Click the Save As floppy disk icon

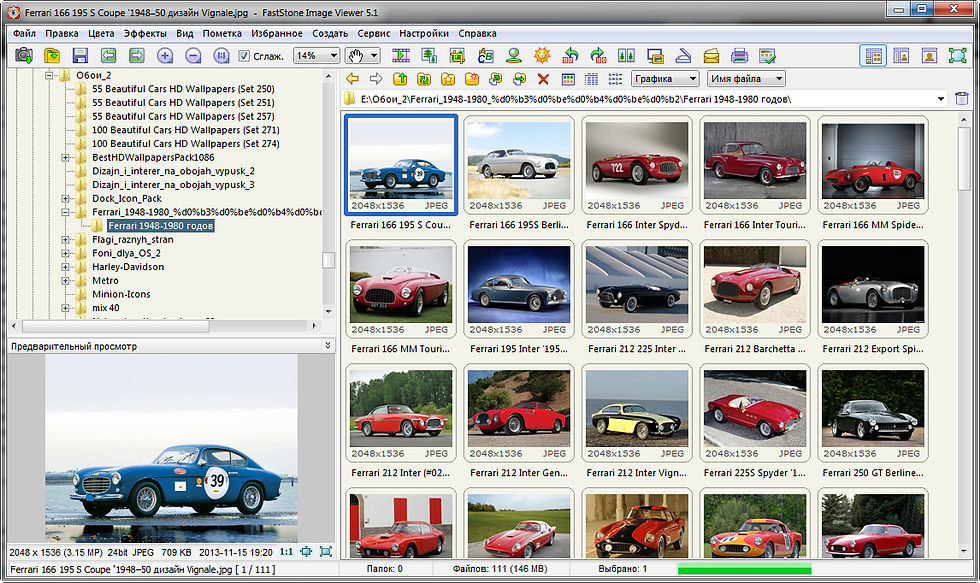(x=80, y=56)
